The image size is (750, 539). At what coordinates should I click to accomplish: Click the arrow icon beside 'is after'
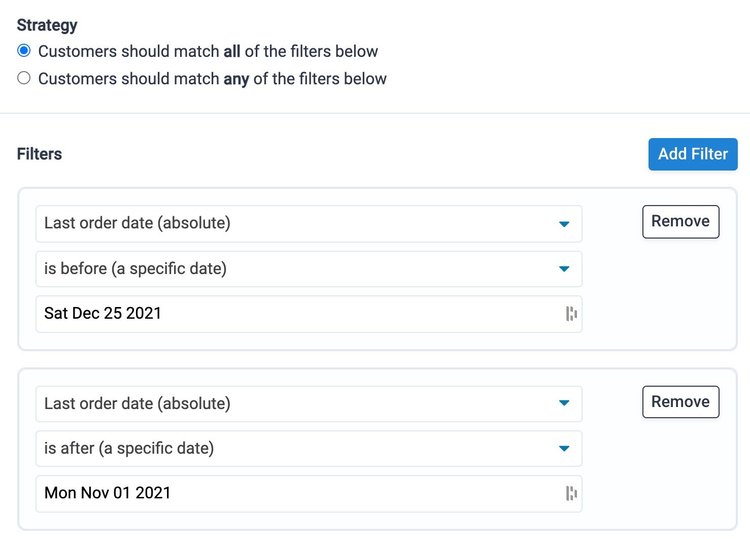564,449
